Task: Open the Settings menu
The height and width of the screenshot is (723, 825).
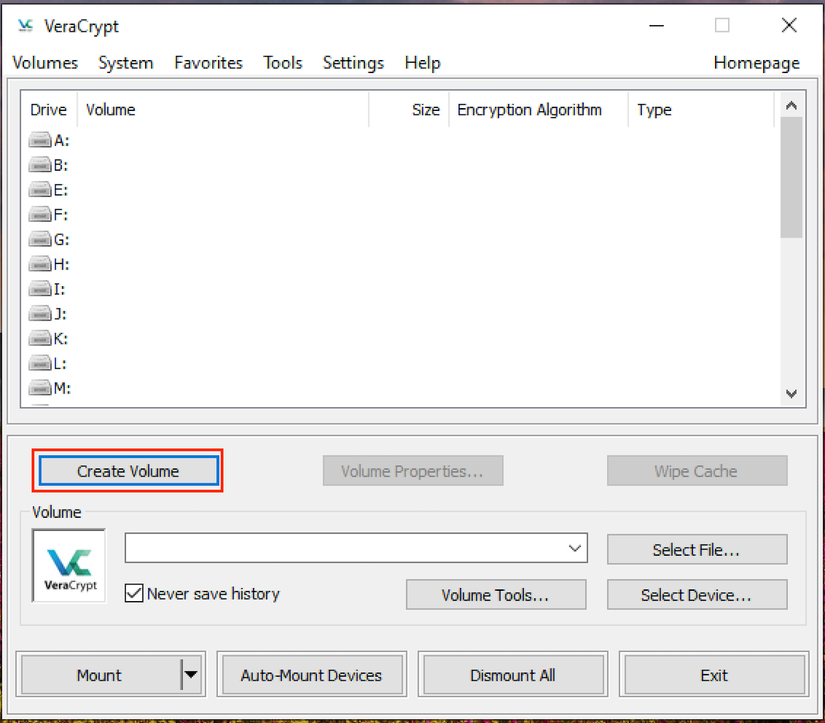Action: pyautogui.click(x=353, y=62)
